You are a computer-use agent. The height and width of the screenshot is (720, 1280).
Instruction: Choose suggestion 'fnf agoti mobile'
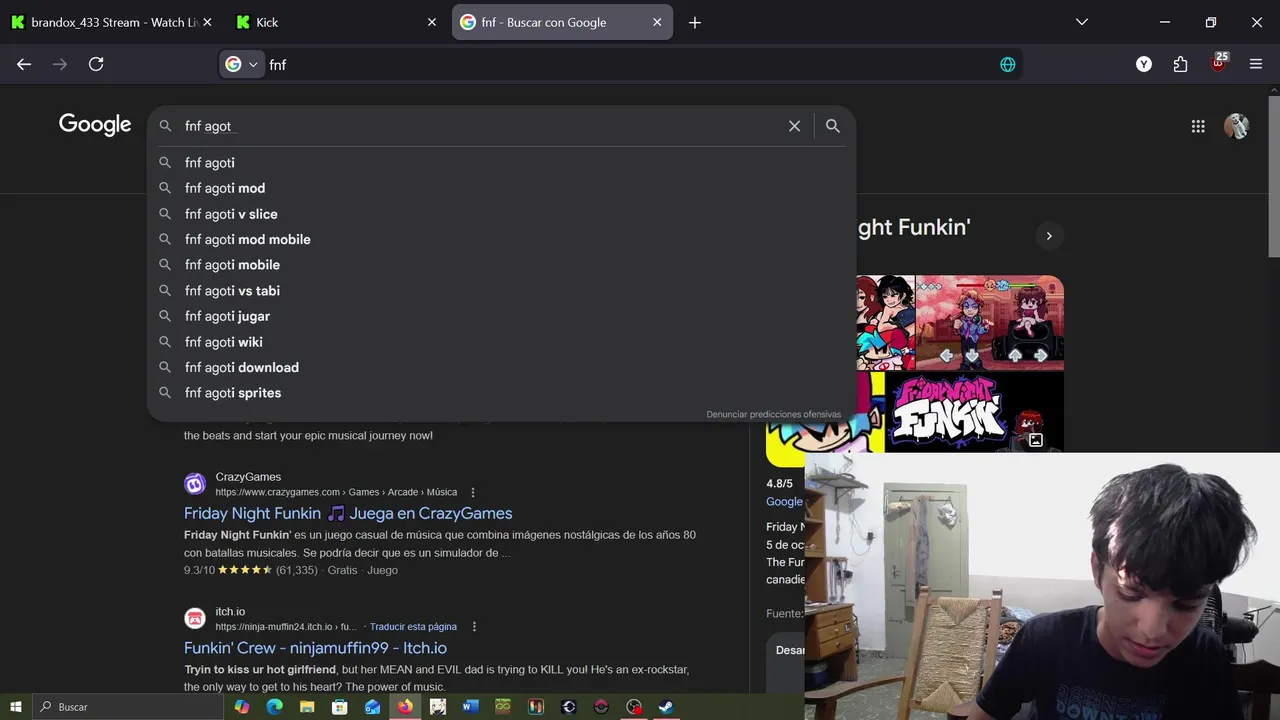click(500, 265)
